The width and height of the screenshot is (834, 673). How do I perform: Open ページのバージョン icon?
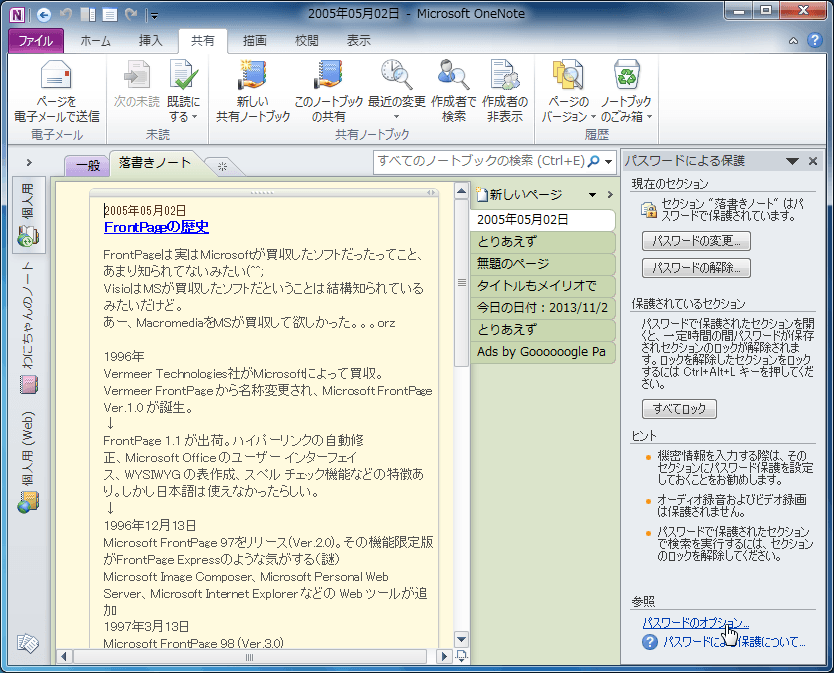click(x=568, y=74)
